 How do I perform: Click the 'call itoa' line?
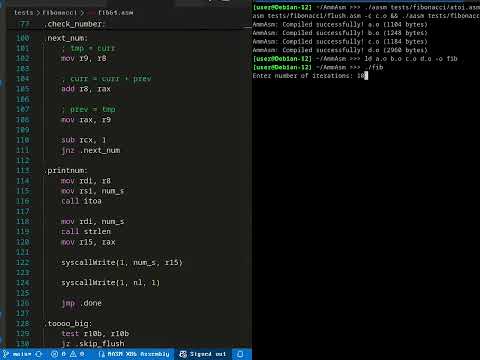coord(81,201)
